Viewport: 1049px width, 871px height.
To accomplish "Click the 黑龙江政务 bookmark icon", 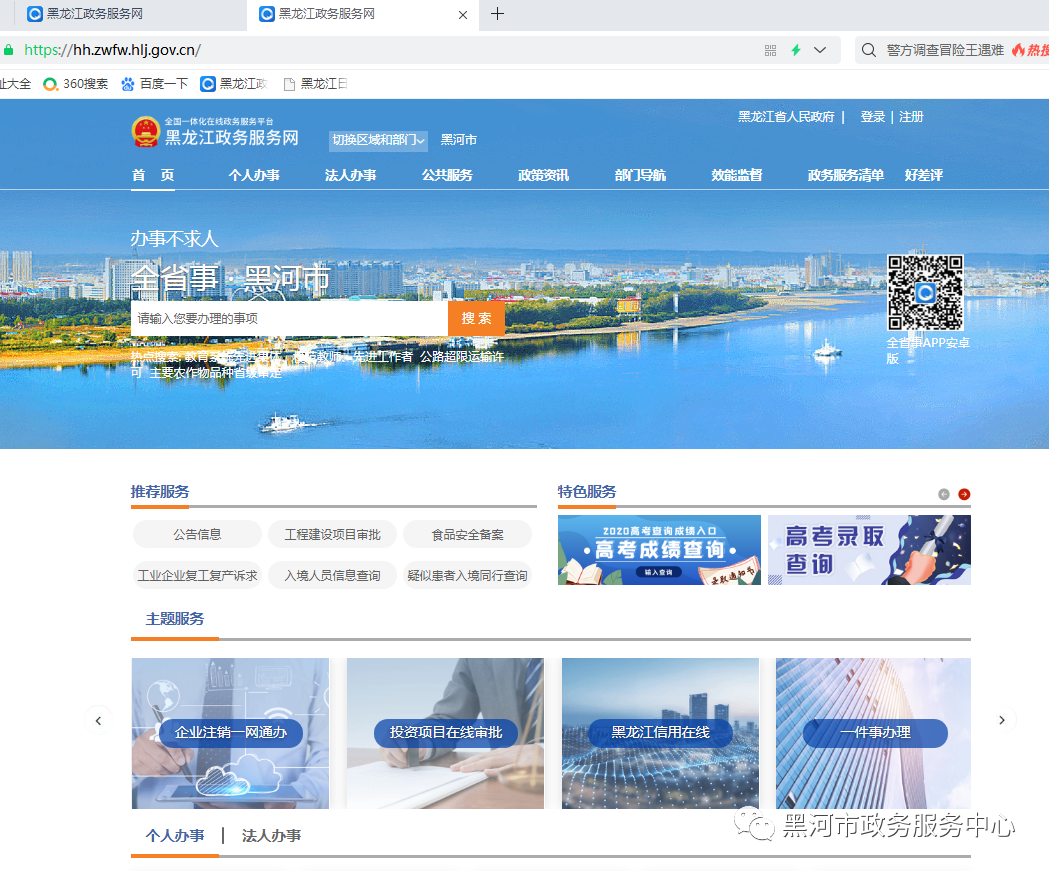I will (208, 84).
